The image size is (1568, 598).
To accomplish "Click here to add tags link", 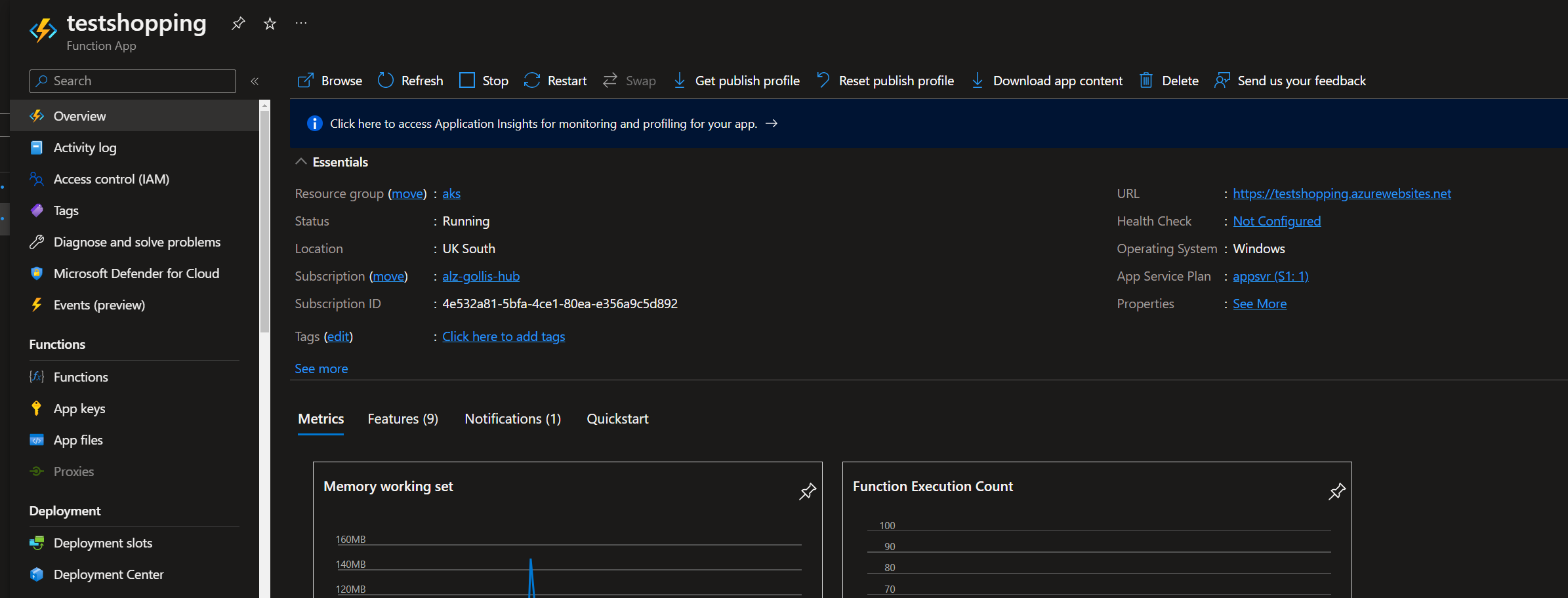I will (504, 336).
